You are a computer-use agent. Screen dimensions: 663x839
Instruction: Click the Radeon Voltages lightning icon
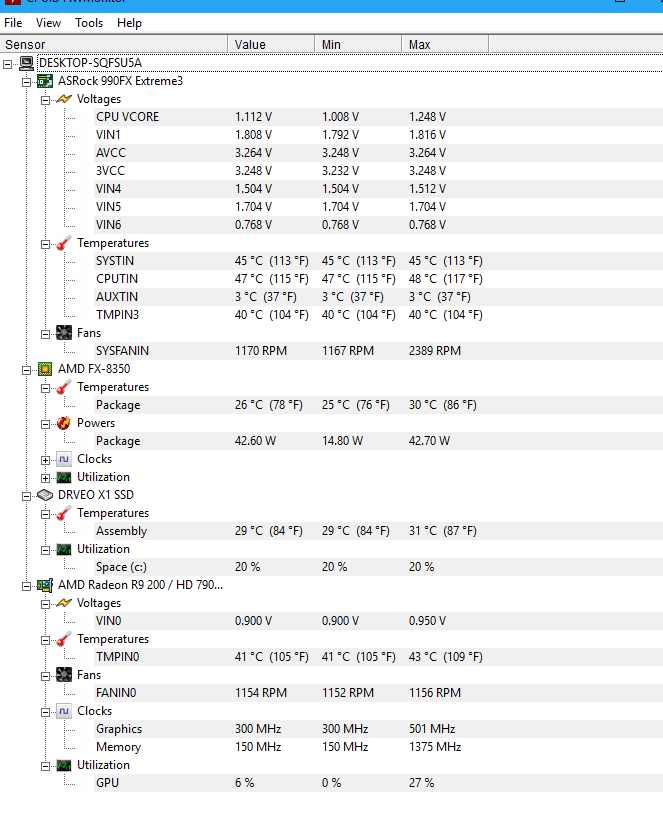coord(64,603)
